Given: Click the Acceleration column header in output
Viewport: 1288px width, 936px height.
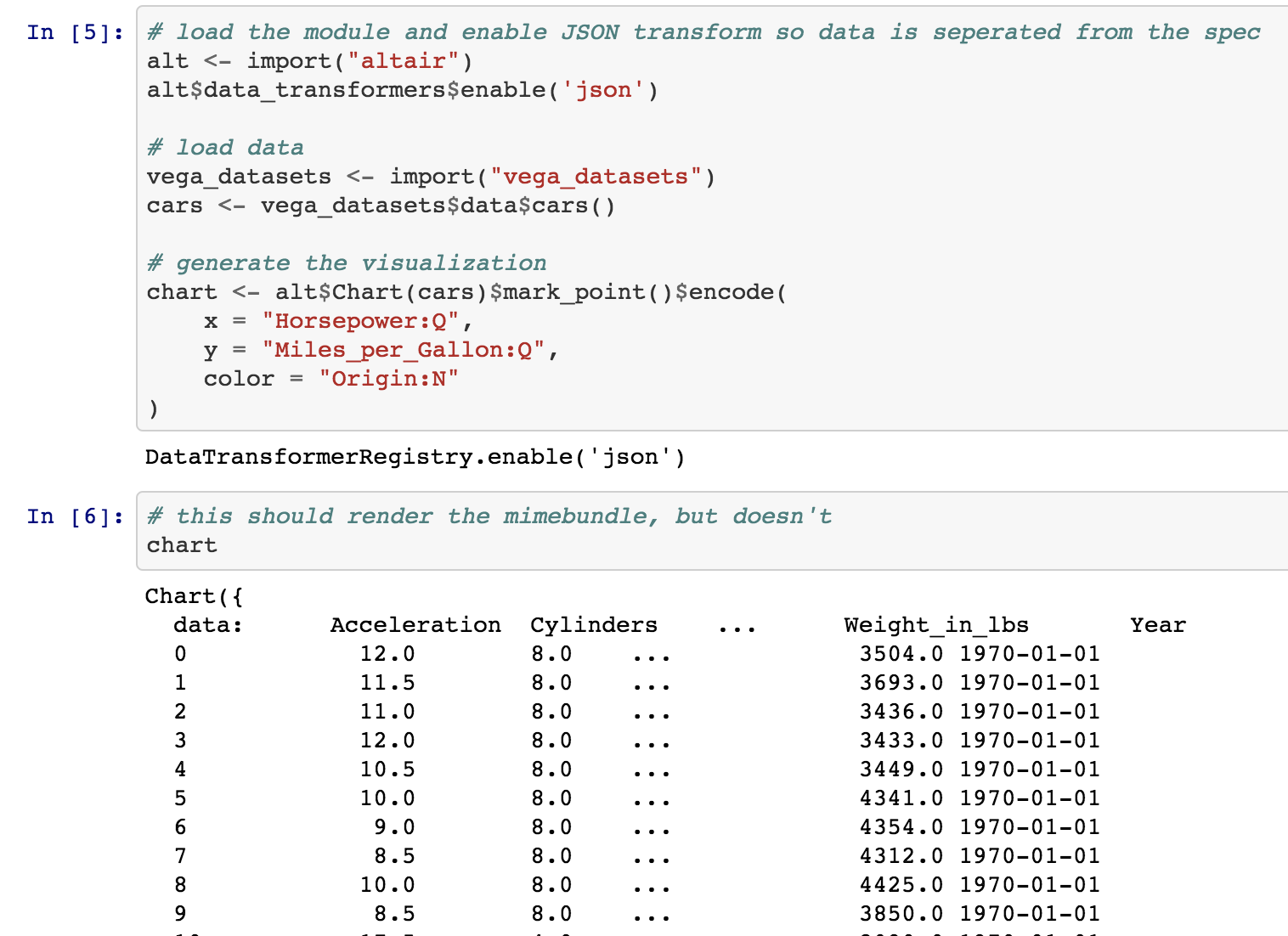Looking at the screenshot, I should [x=415, y=624].
